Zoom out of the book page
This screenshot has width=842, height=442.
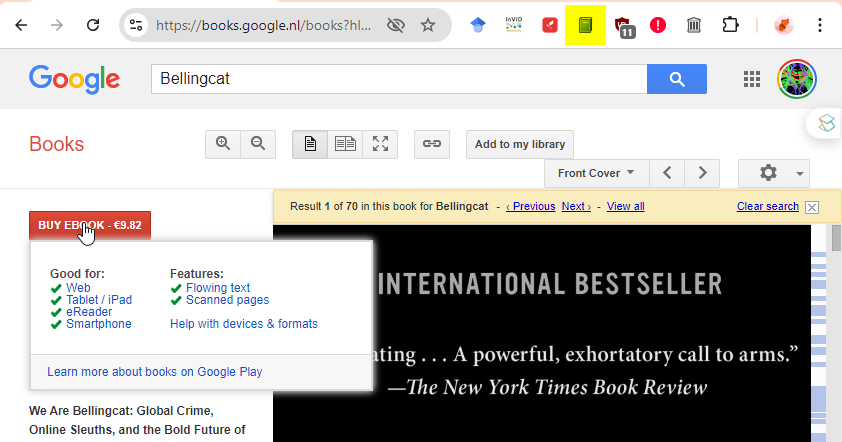(x=258, y=144)
